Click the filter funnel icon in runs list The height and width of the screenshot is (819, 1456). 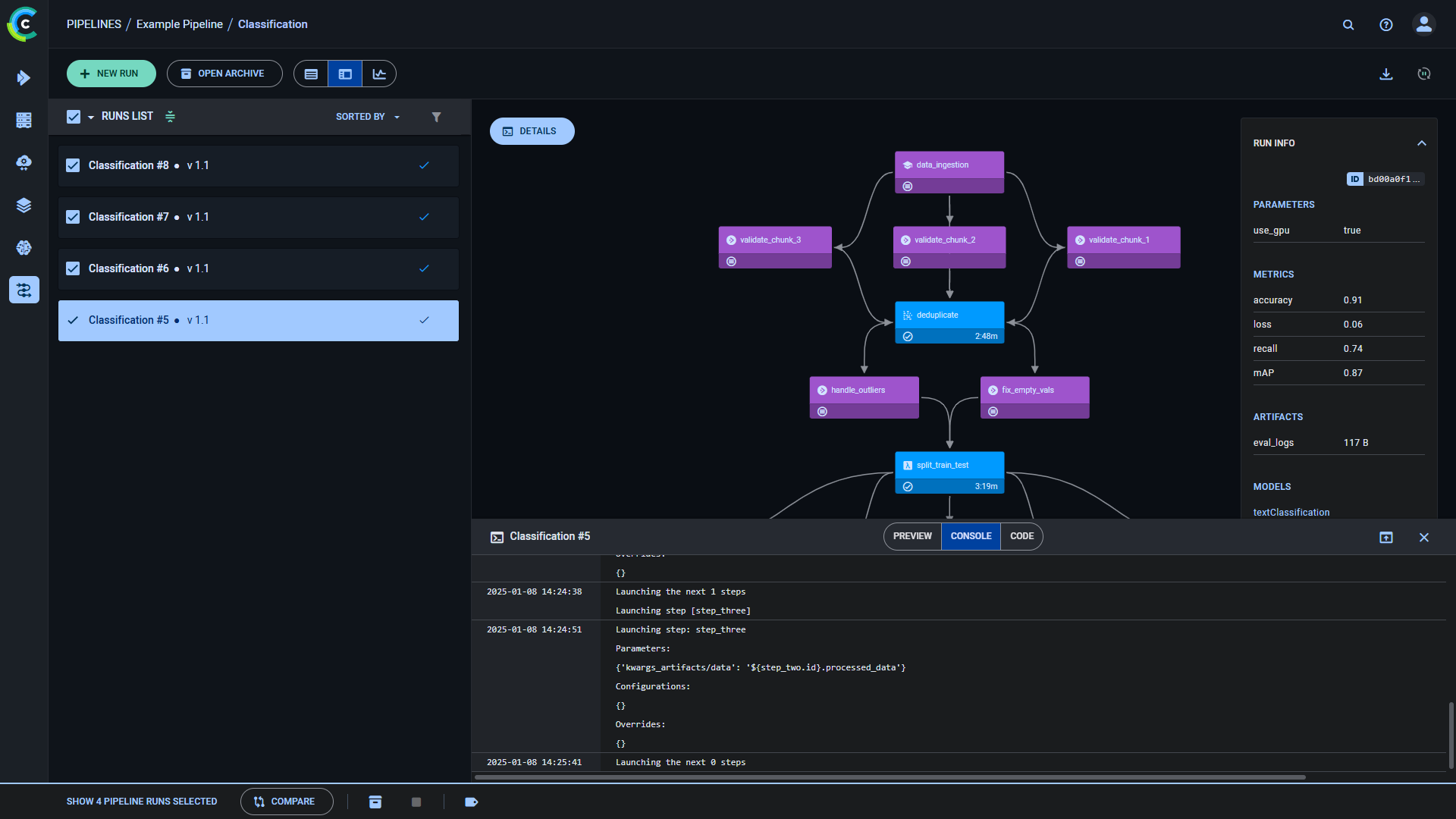pyautogui.click(x=436, y=117)
